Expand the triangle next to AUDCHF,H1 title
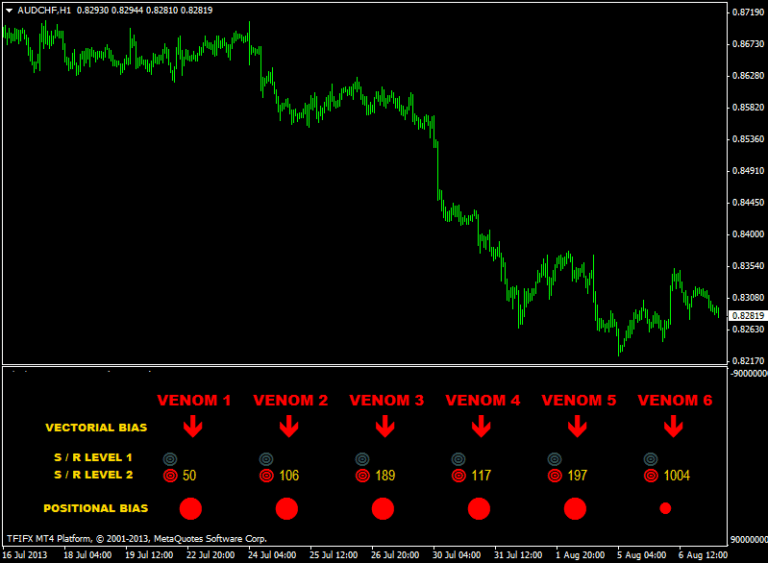The width and height of the screenshot is (768, 563). point(10,10)
